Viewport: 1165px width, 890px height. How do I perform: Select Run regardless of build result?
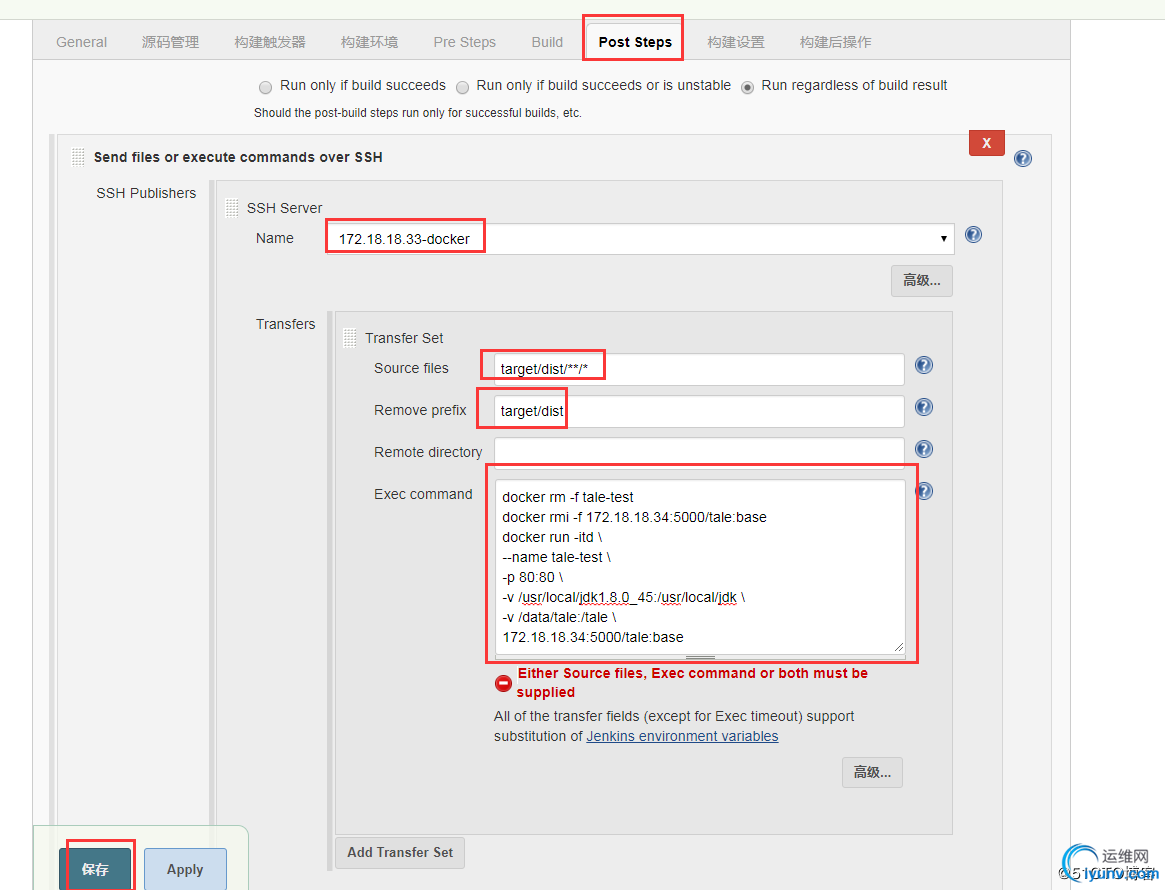(747, 87)
